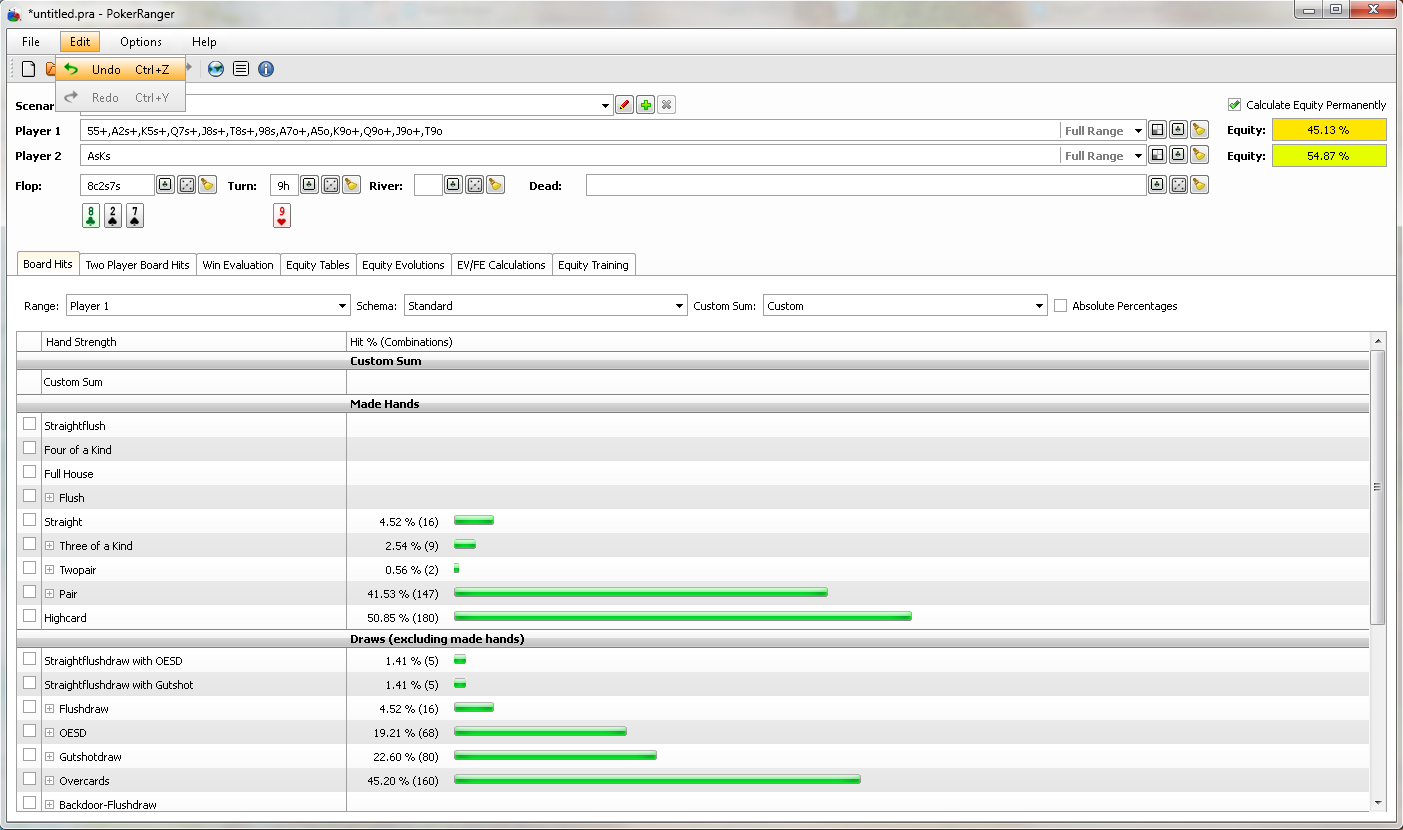
Task: Expand the Pair row
Action: point(50,594)
